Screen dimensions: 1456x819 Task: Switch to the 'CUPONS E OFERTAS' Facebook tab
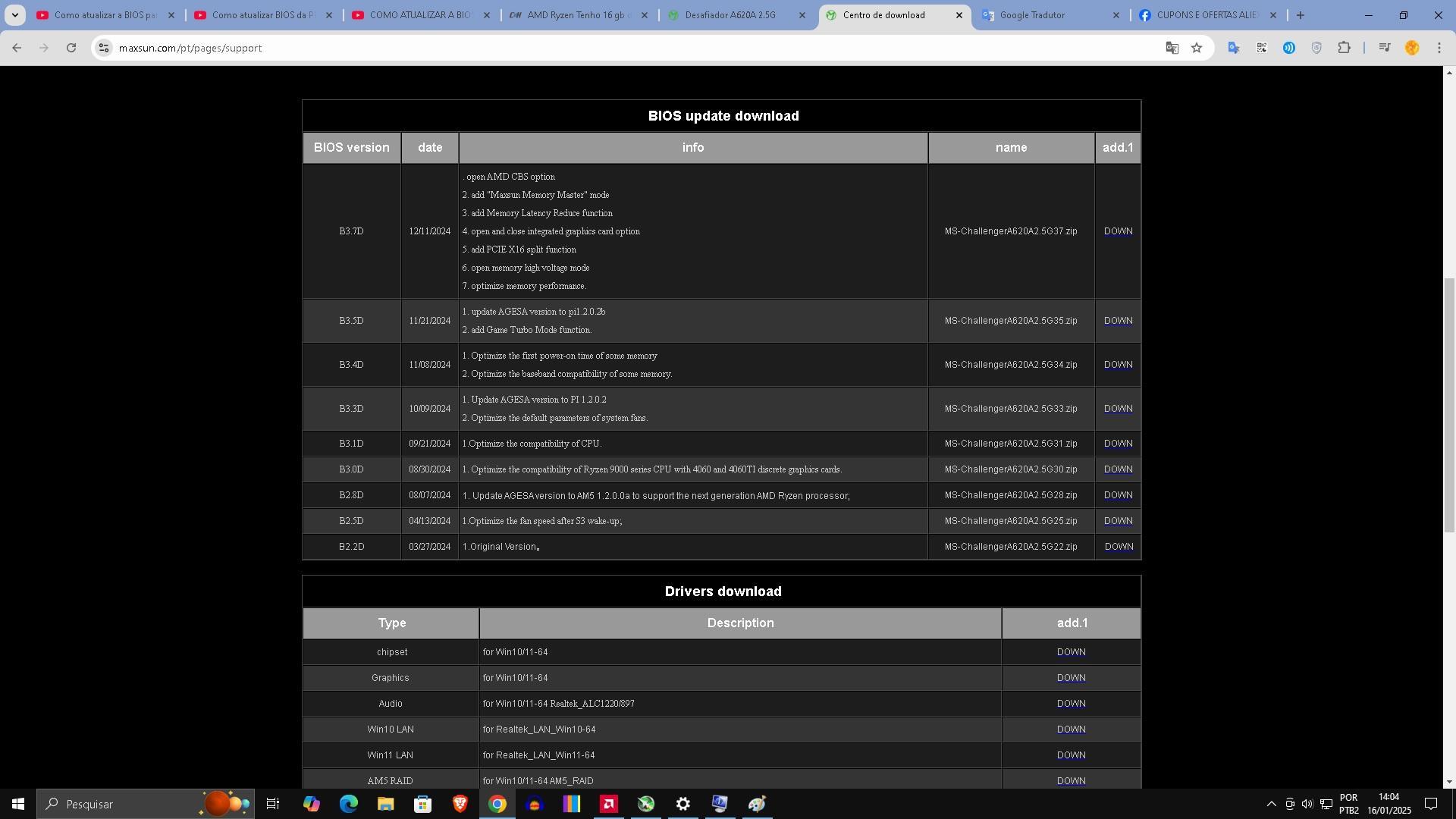1209,15
